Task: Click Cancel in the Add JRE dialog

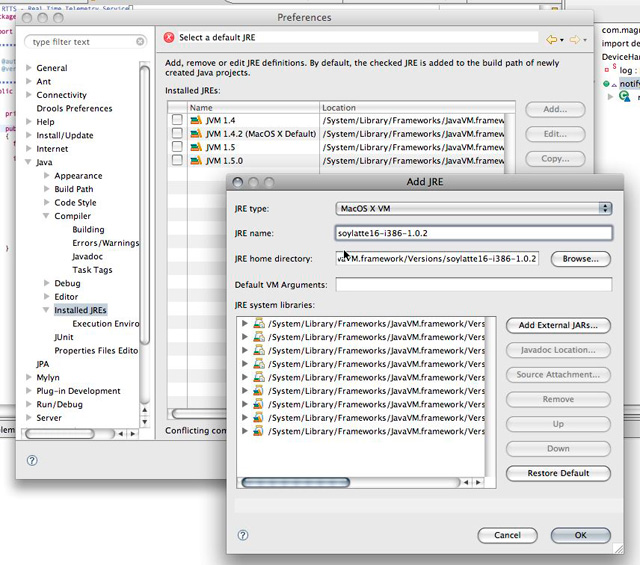Action: coord(507,535)
